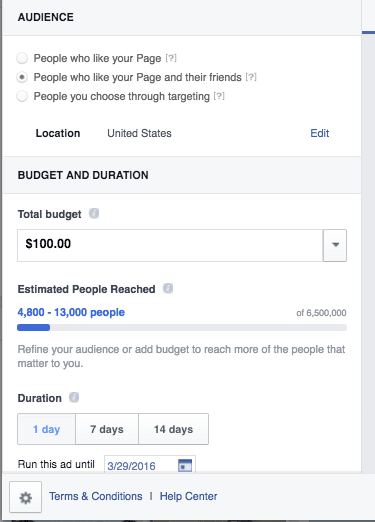
Task: Select People who like your Page and their friends
Action: coord(22,77)
